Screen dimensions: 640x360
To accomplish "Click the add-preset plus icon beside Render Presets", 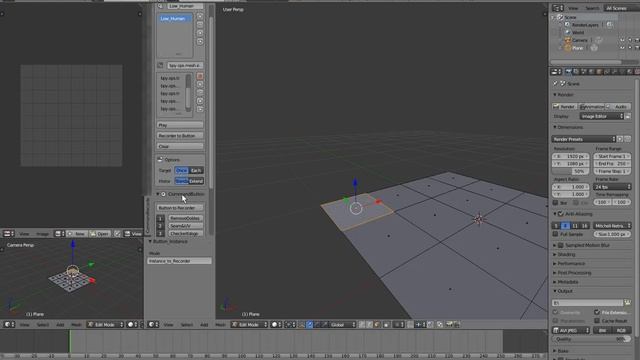I will pyautogui.click(x=620, y=139).
